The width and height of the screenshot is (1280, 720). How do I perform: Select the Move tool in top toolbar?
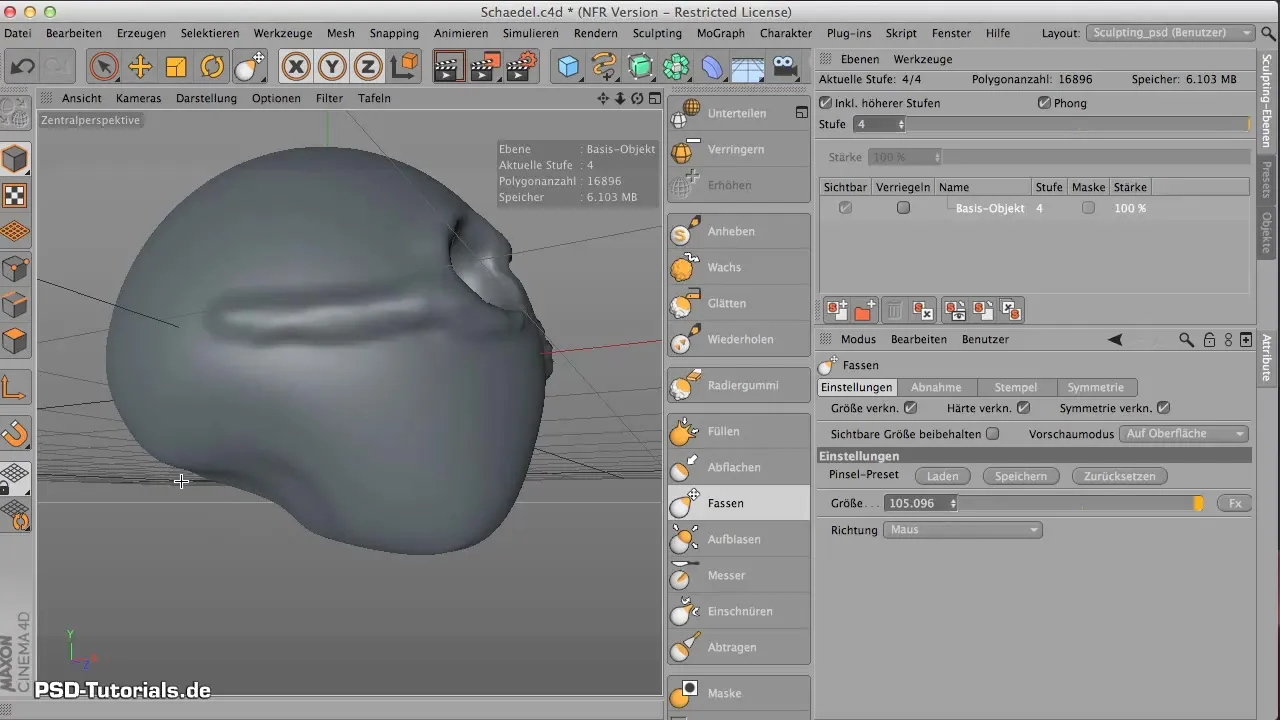tap(140, 67)
